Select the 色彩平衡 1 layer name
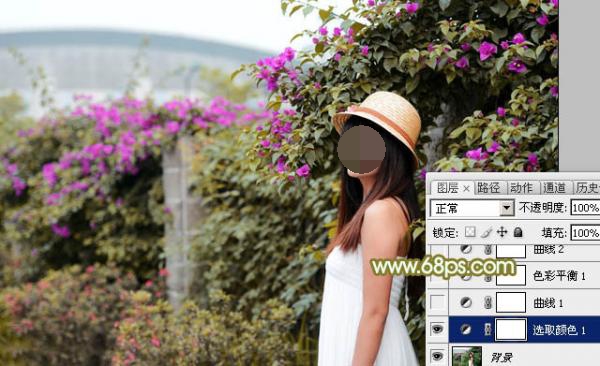600x366 pixels. coord(559,276)
